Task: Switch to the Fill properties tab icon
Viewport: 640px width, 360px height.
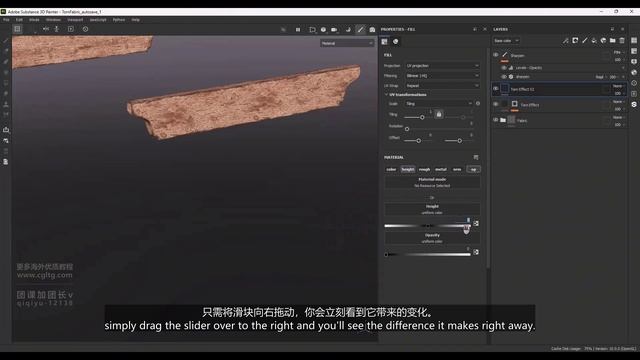Action: tap(384, 41)
